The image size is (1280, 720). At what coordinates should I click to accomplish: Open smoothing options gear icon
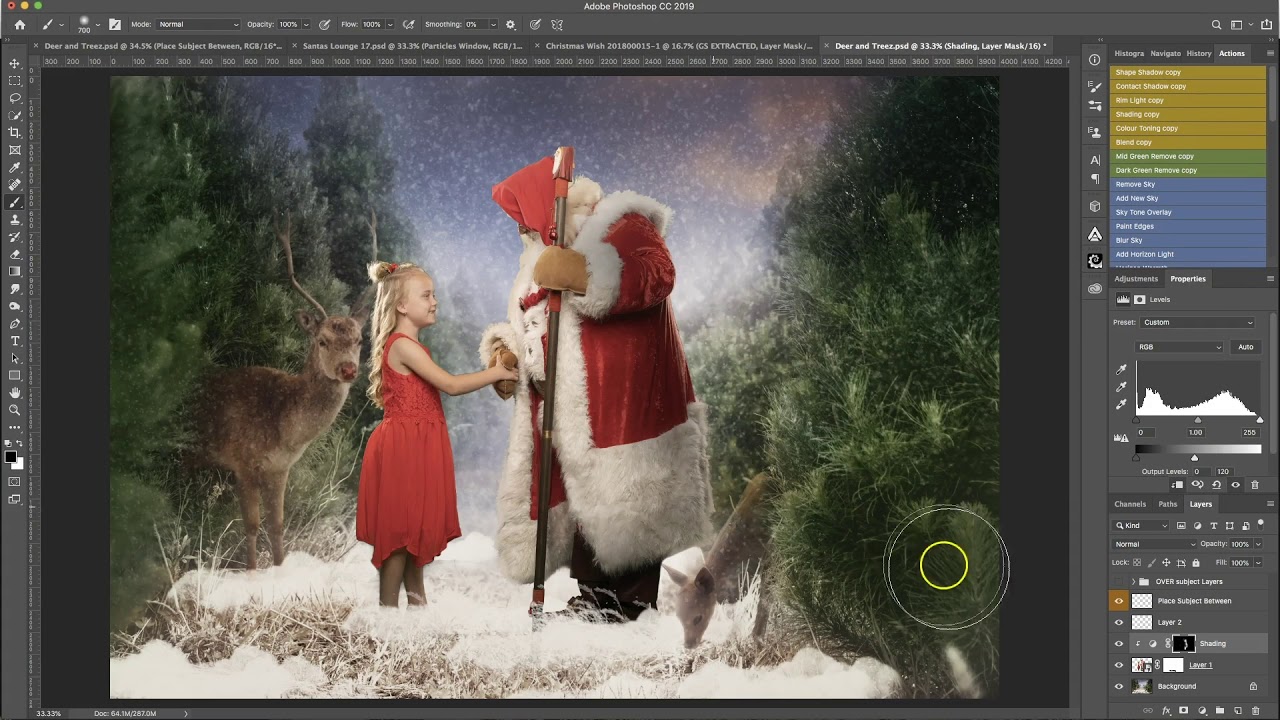[511, 24]
